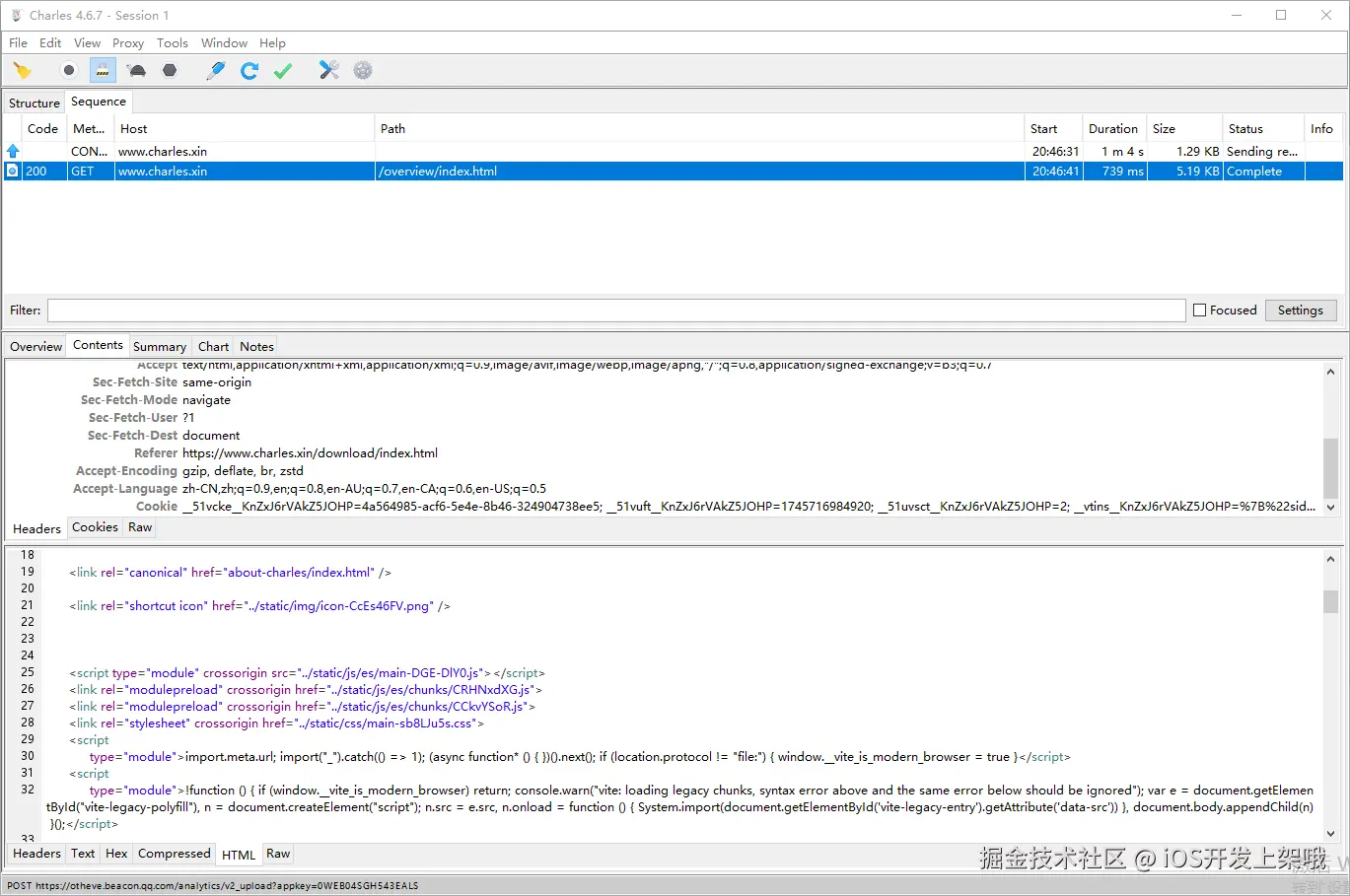Image resolution: width=1350 pixels, height=896 pixels.
Task: Click the Compose pen icon
Action: pyautogui.click(x=216, y=70)
